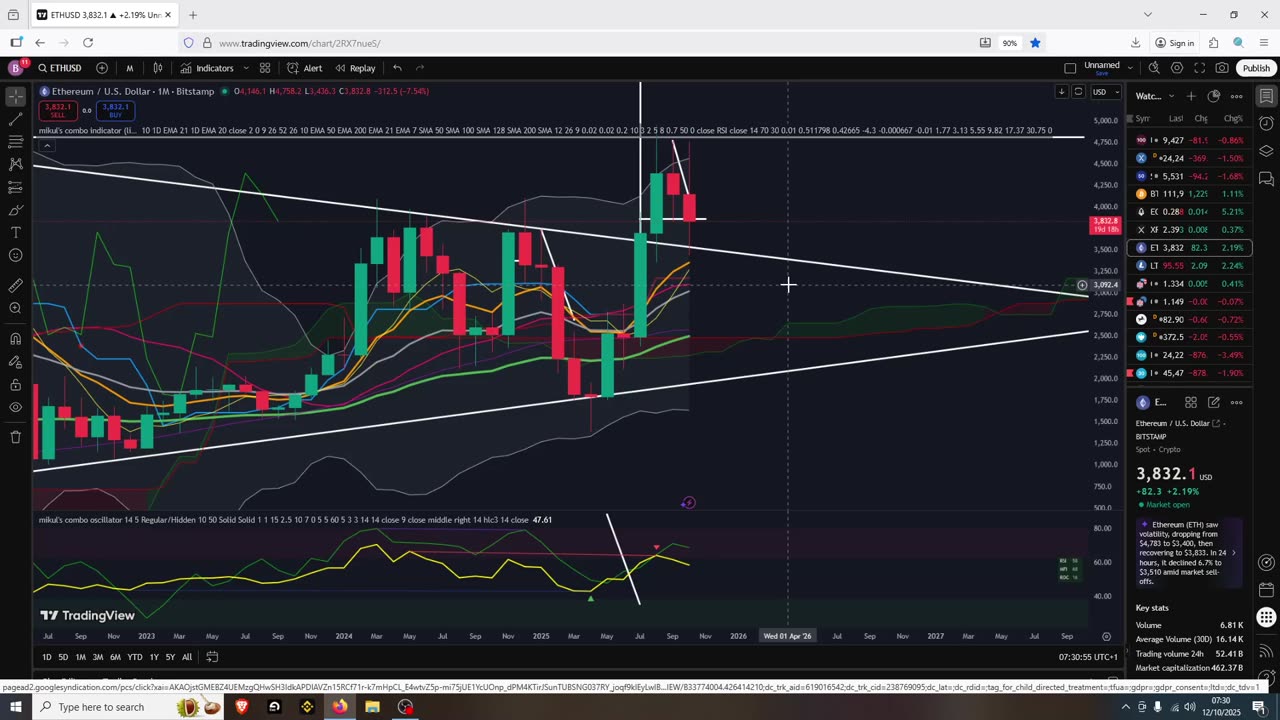
Task: Select the ruler measure tool
Action: [x=16, y=285]
